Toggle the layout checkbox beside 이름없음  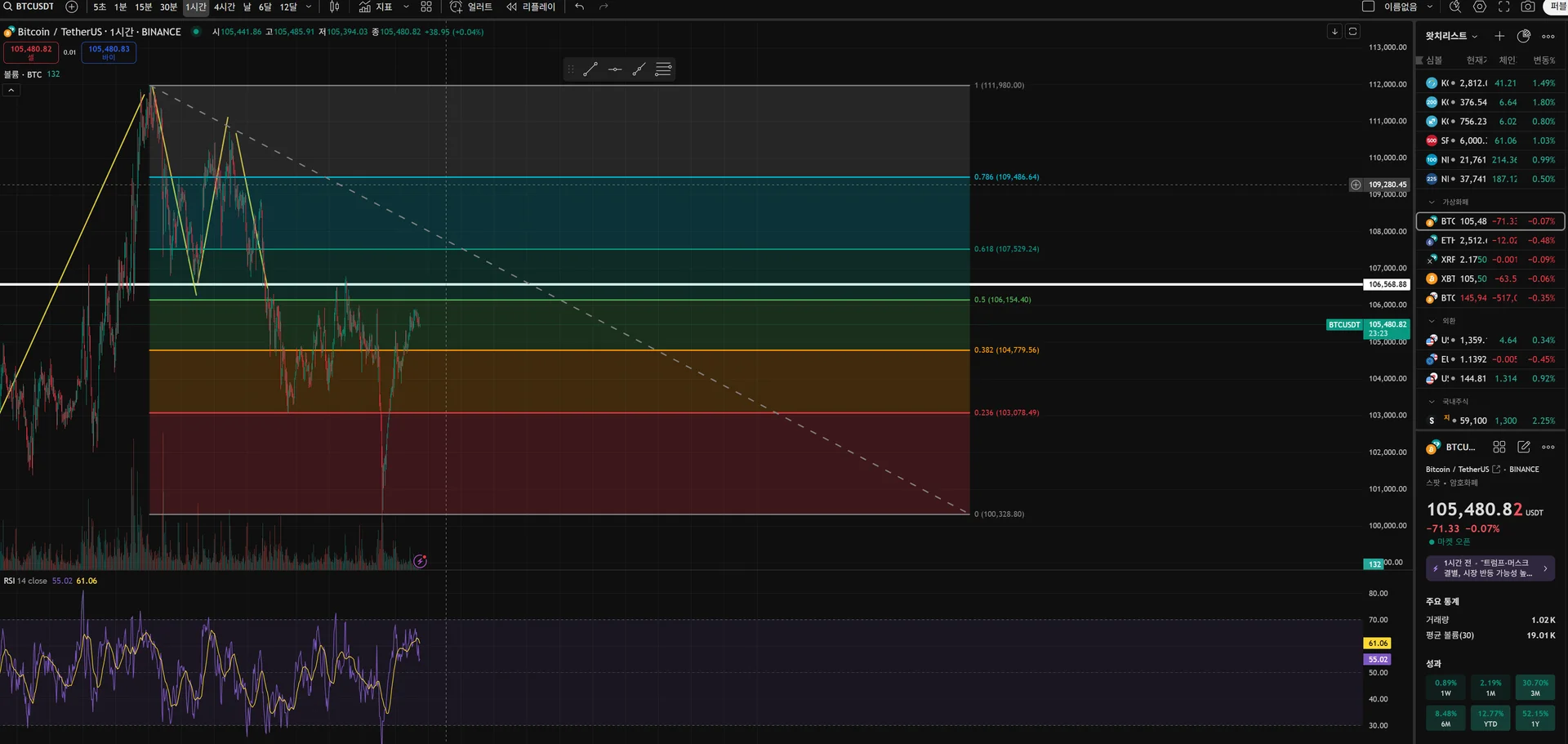[1369, 7]
